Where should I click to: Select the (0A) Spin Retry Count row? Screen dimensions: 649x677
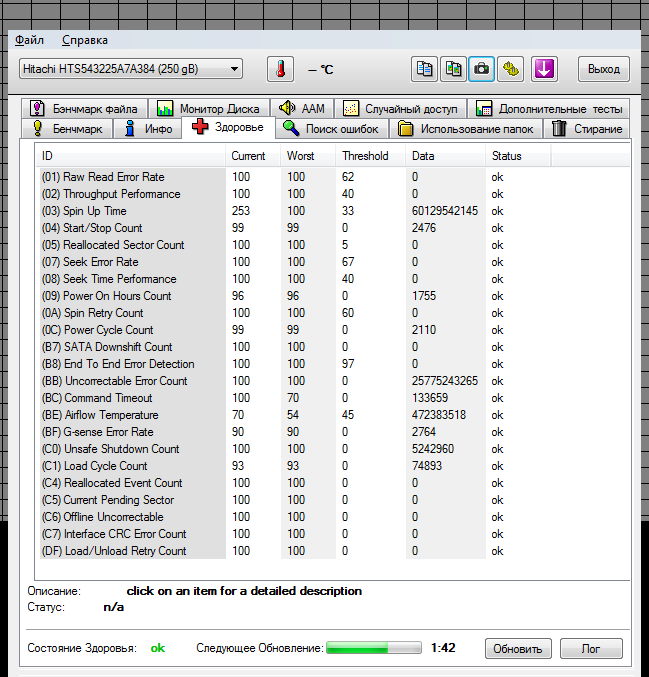coord(294,313)
